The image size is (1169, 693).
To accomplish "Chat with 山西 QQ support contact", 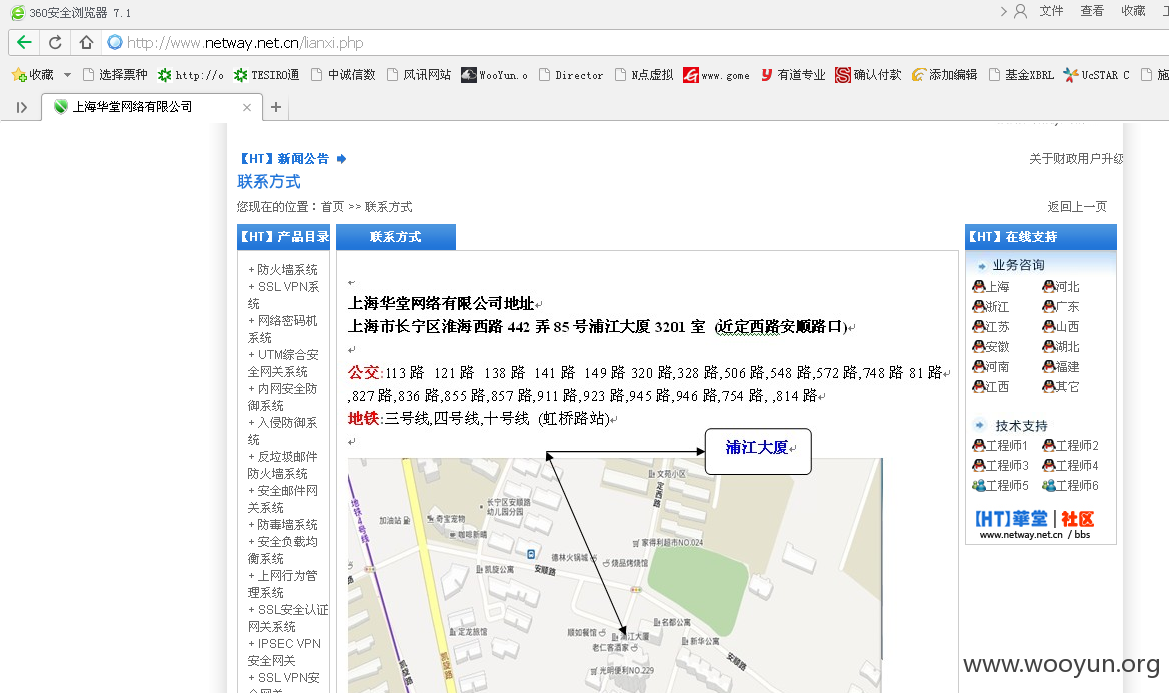I will (x=1061, y=327).
